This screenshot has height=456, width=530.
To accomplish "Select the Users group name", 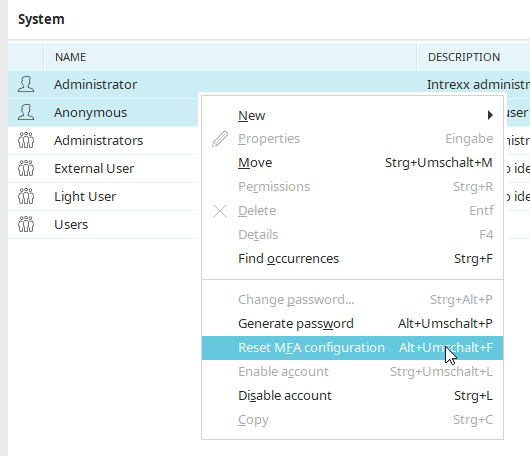I will pos(71,225).
